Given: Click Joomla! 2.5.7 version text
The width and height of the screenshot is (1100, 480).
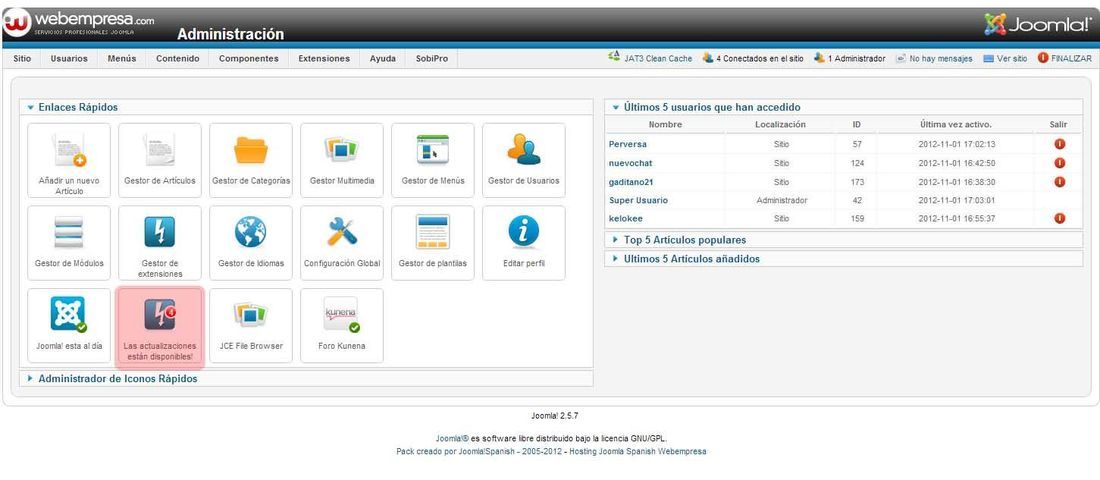Looking at the screenshot, I should [554, 416].
